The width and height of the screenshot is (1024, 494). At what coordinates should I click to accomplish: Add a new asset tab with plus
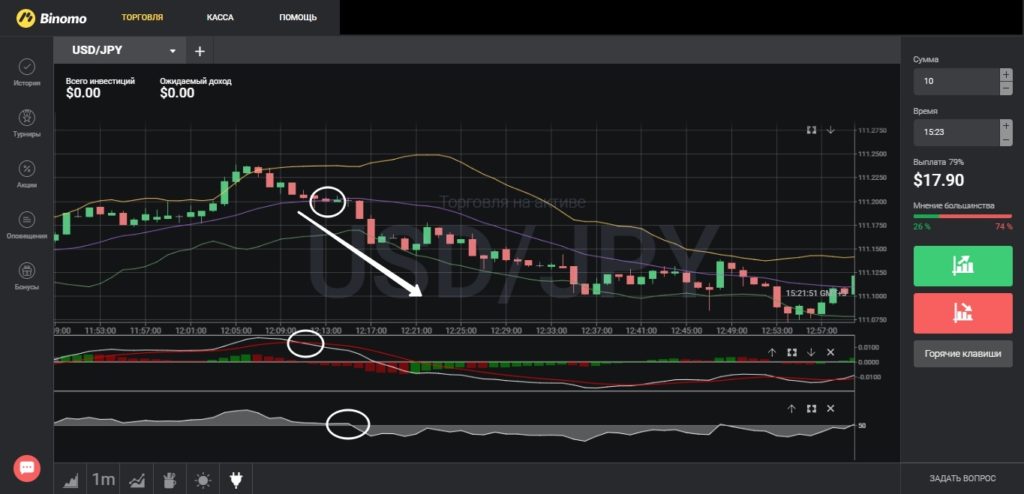point(200,51)
